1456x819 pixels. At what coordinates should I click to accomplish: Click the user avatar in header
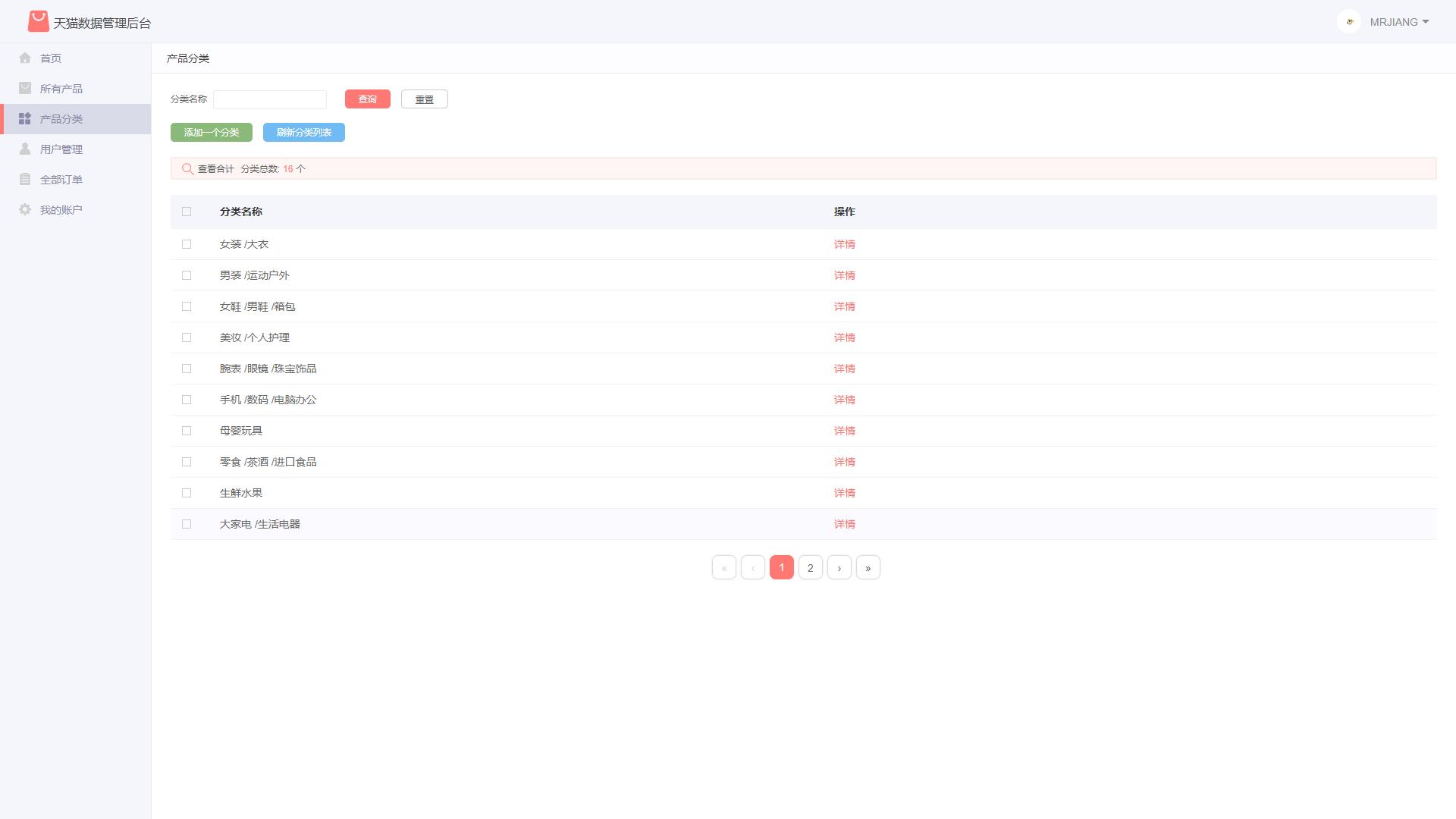(x=1349, y=21)
